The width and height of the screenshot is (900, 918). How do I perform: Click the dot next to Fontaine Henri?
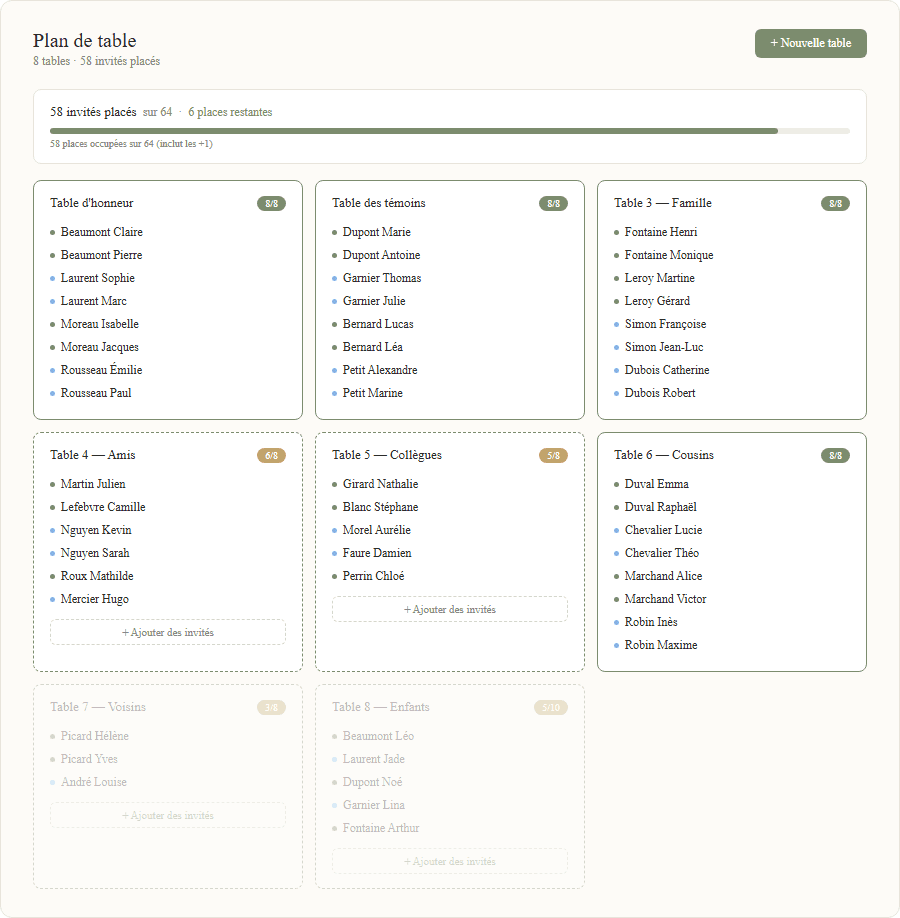coord(618,231)
